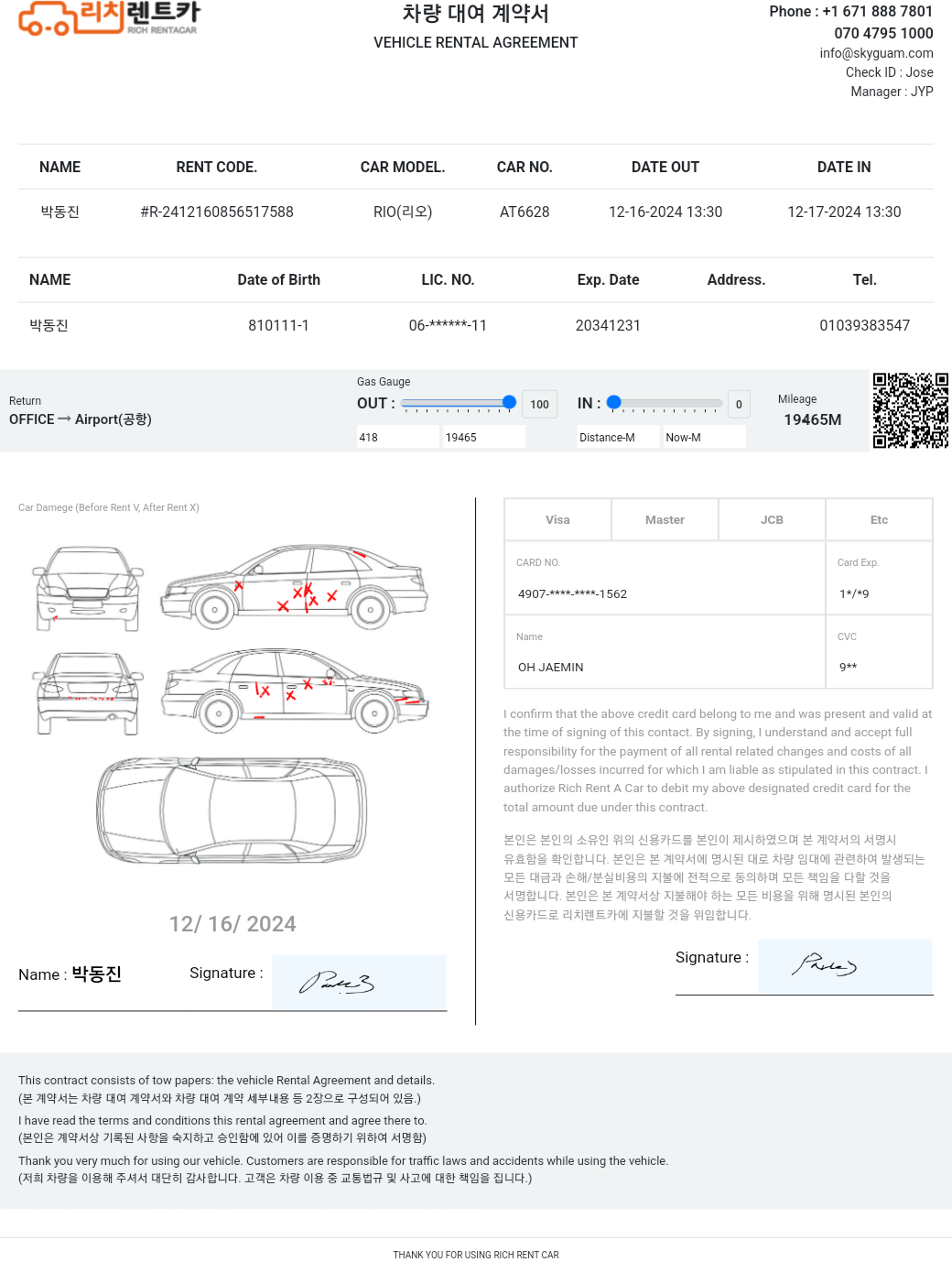Click the top view car diagram
The image size is (952, 1262).
233,811
